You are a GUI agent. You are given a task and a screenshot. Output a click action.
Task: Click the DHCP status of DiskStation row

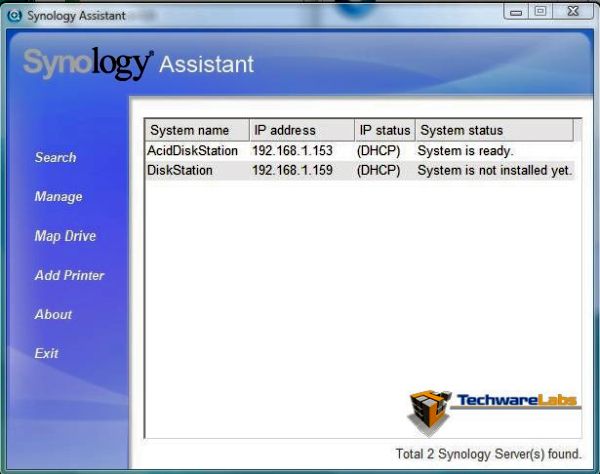point(378,170)
